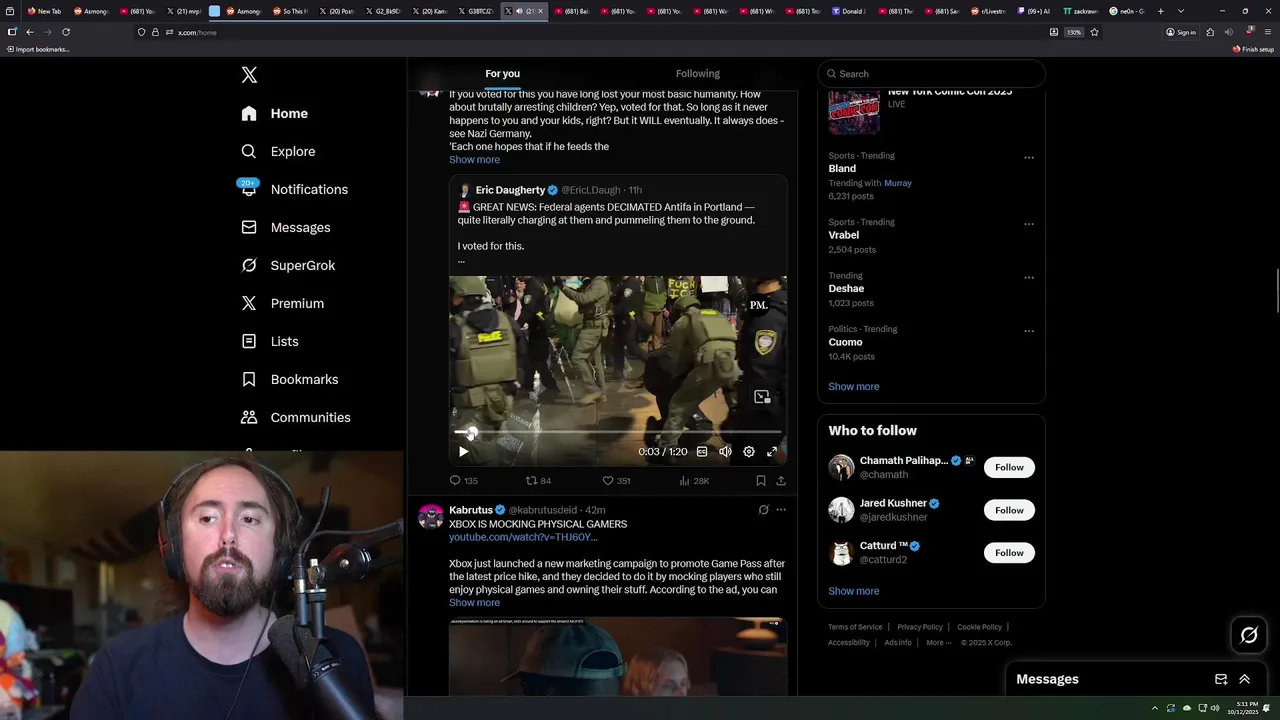The width and height of the screenshot is (1280, 720).
Task: Repost the post with 84 reposts
Action: coord(538,481)
